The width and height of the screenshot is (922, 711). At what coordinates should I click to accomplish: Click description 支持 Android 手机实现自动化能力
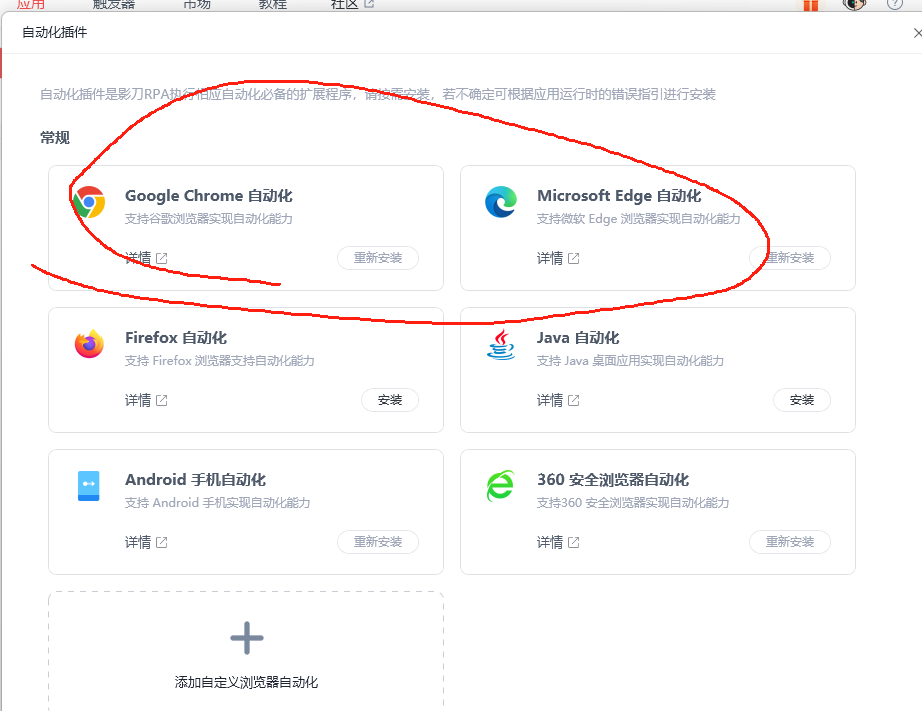pos(218,503)
